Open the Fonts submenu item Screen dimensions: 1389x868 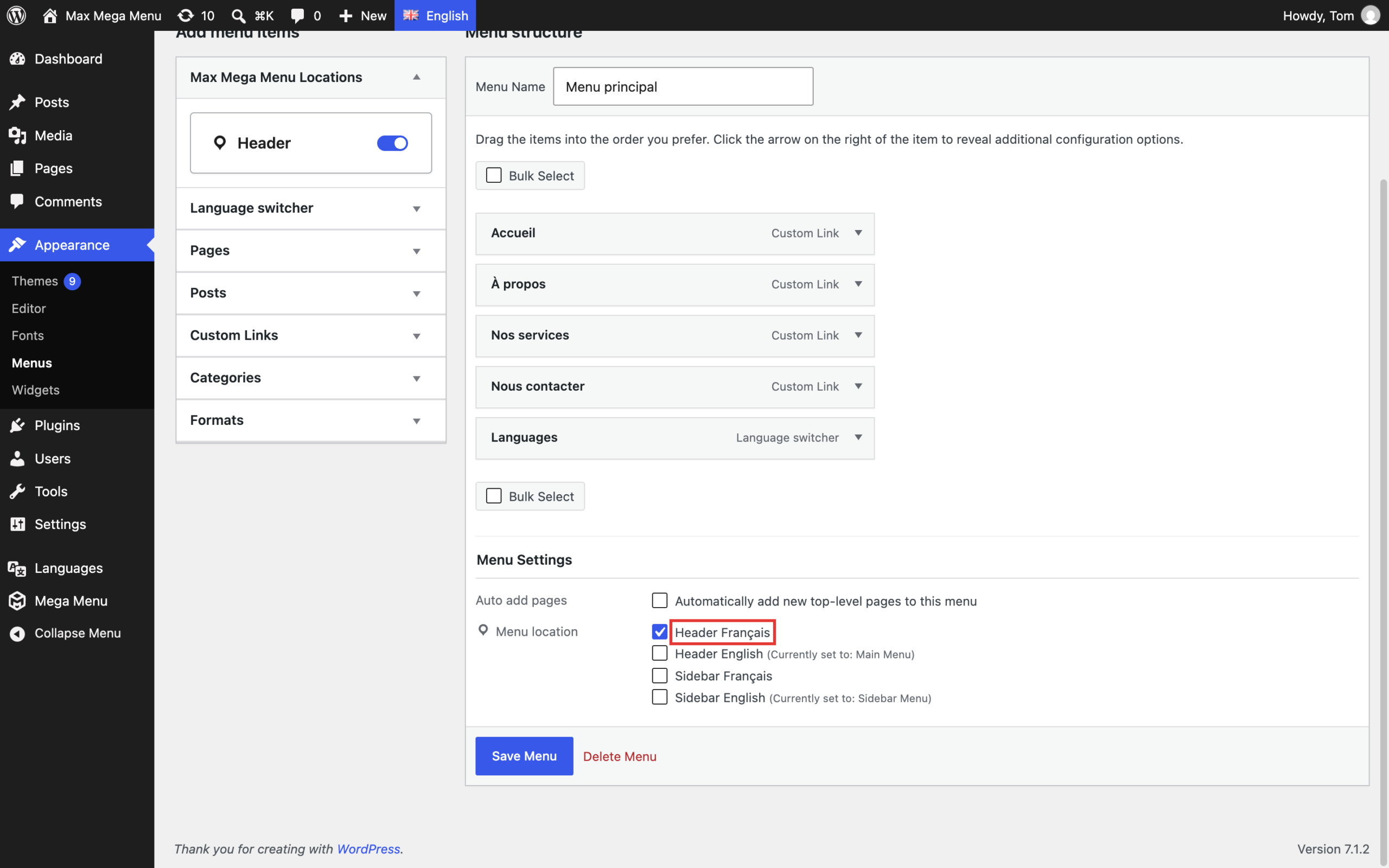point(28,335)
